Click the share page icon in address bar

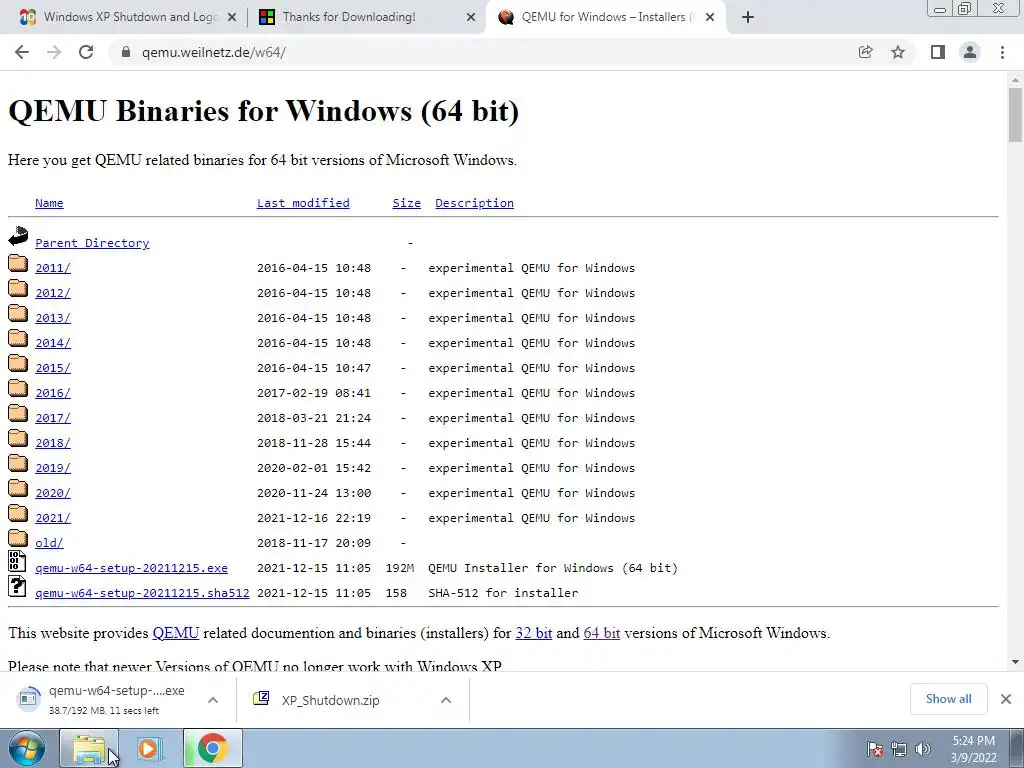[x=865, y=52]
